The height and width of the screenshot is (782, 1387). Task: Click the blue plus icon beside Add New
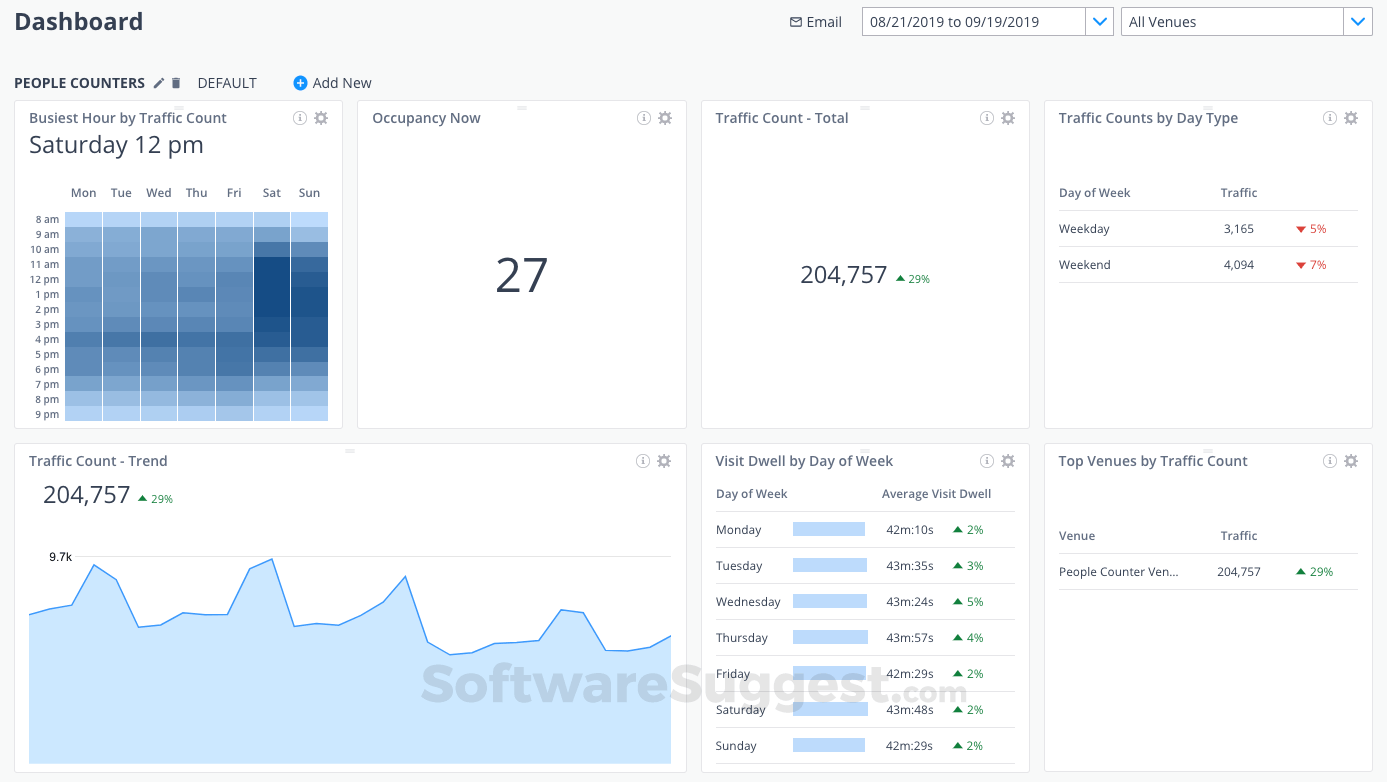(300, 83)
